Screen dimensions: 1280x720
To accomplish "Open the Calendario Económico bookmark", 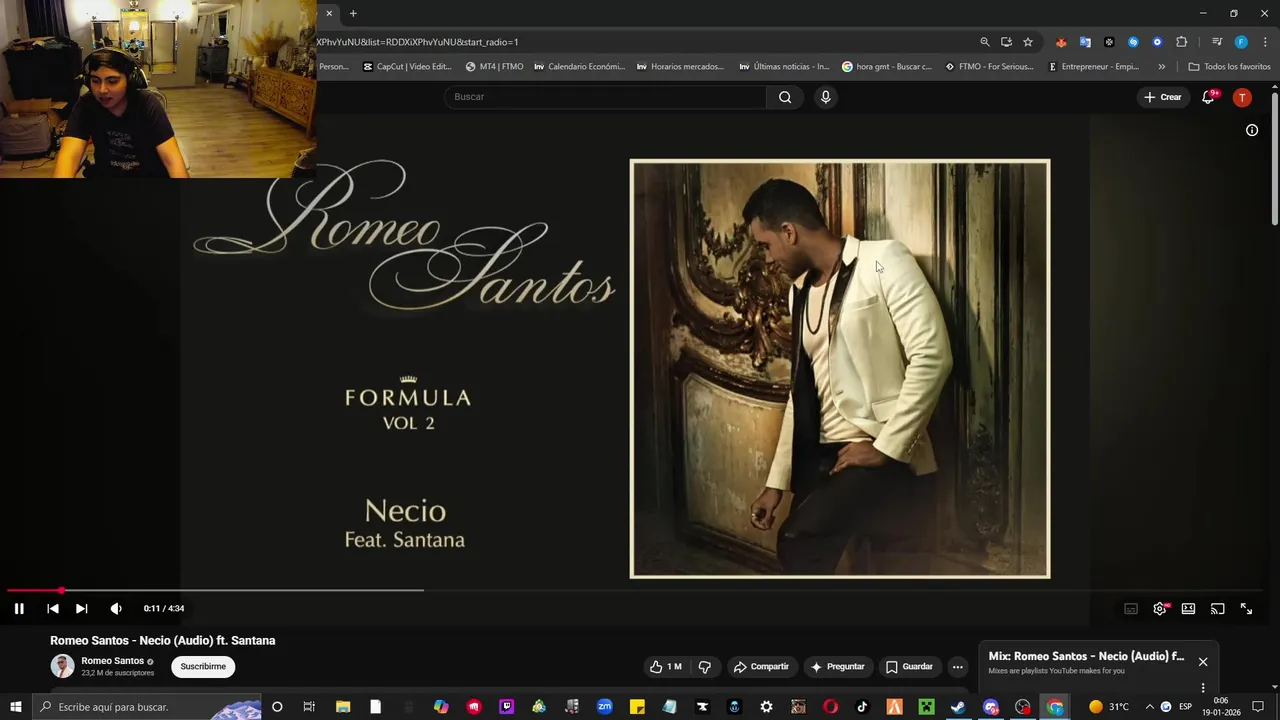I will [x=580, y=67].
